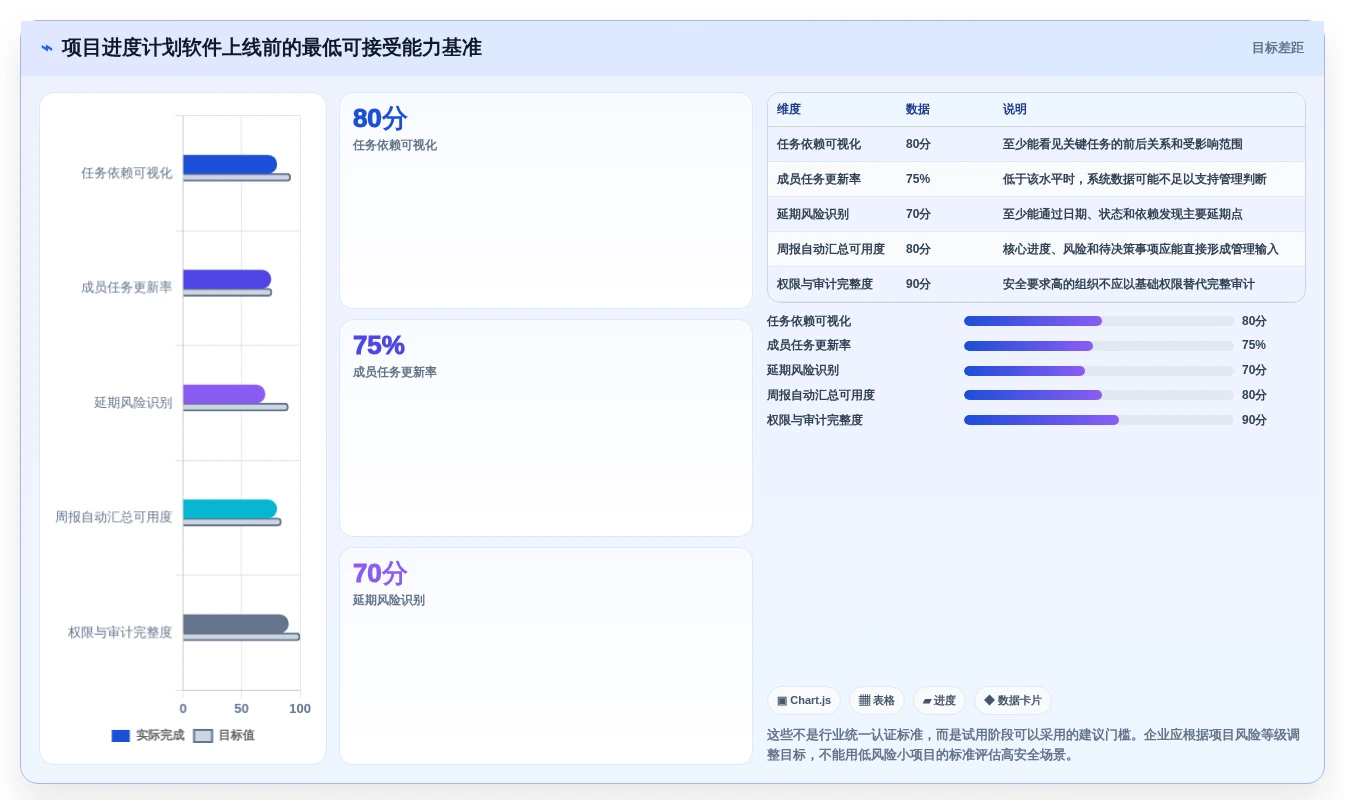Click the 周报自动汇总可用度 table cell
Screen dimensions: 1345x800
click(x=831, y=249)
